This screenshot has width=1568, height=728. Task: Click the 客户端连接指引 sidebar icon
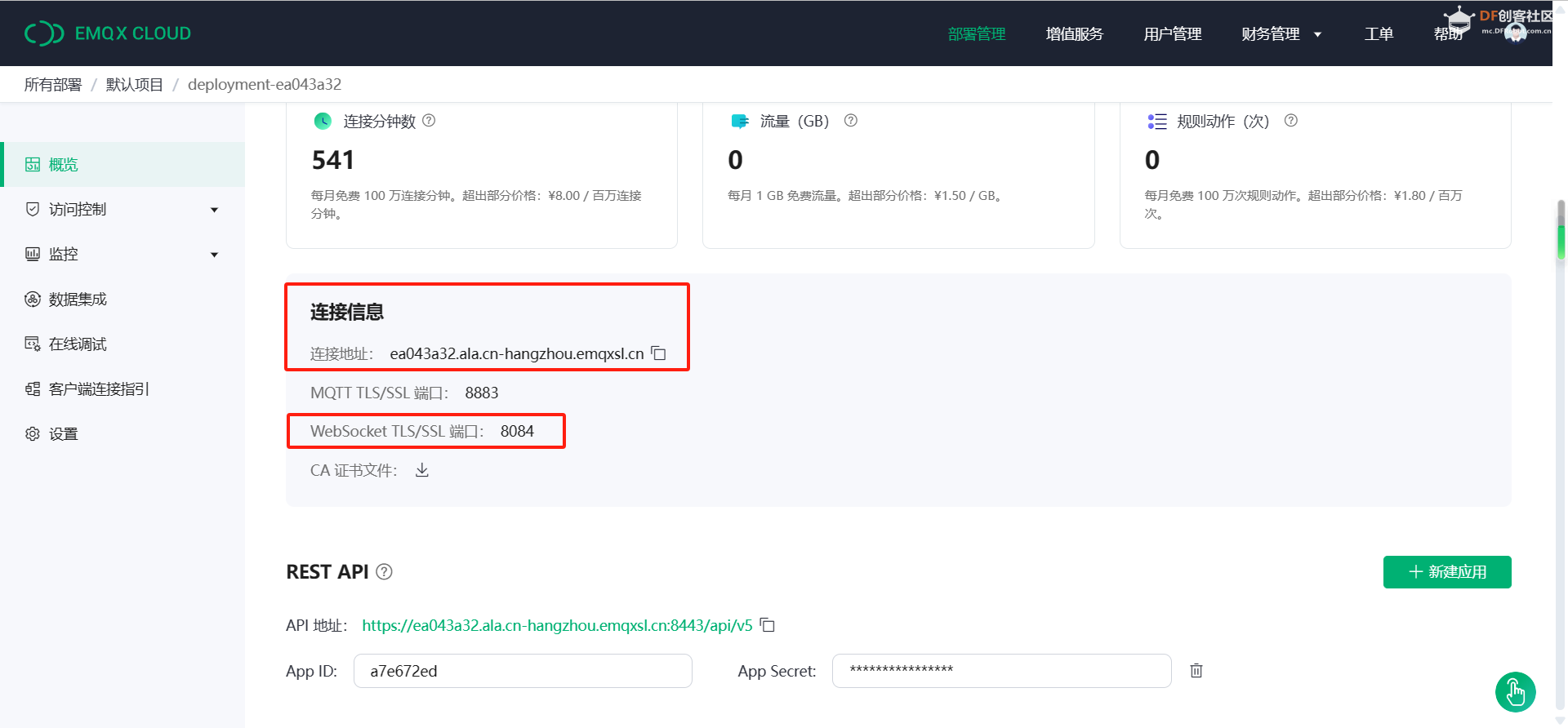(x=33, y=389)
